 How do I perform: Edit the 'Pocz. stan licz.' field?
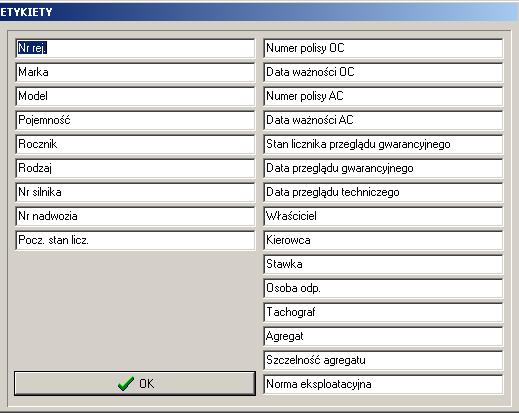[x=135, y=240]
